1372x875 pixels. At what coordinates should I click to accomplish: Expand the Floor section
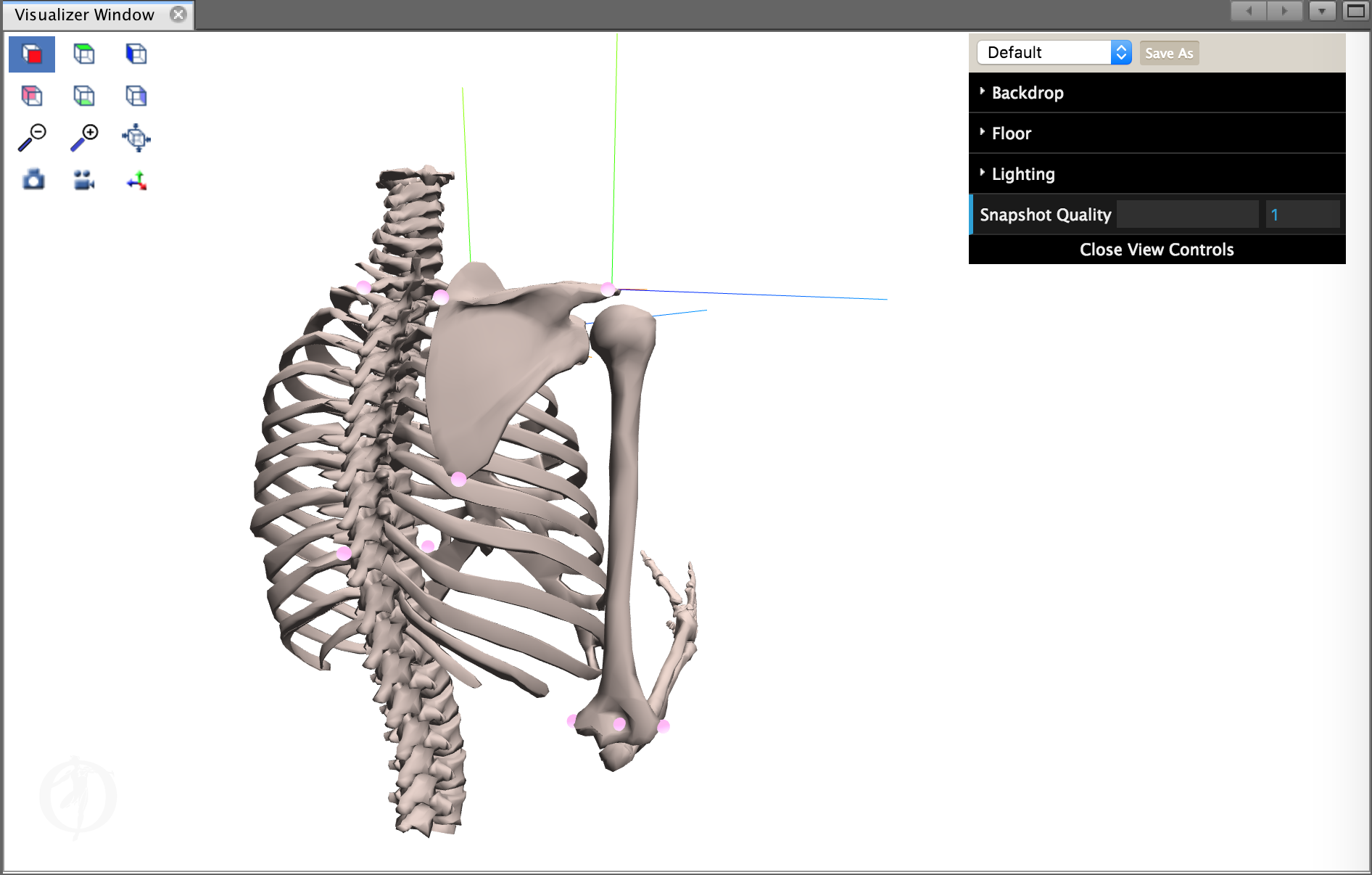tap(1012, 133)
